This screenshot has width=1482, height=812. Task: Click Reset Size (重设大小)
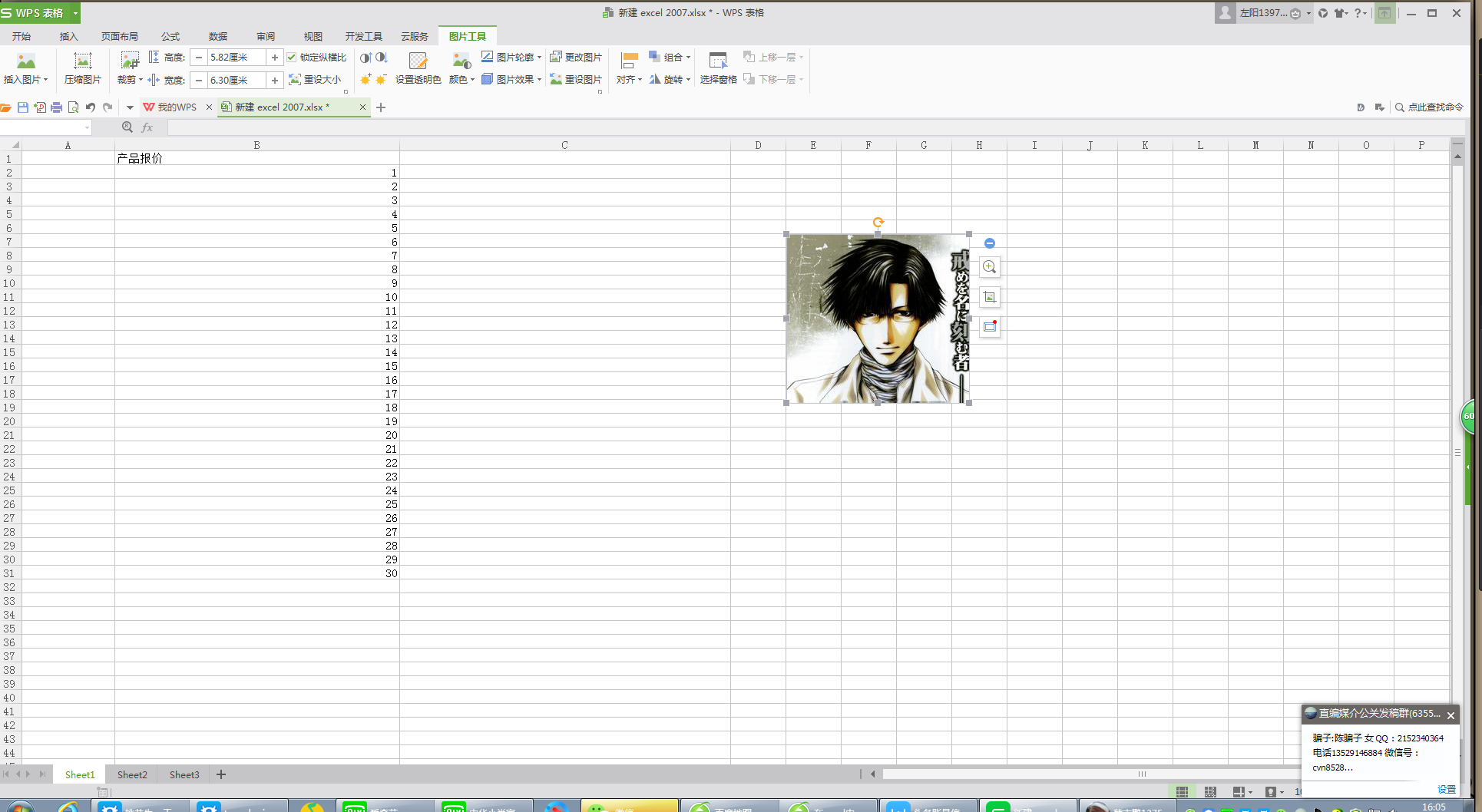click(x=315, y=79)
